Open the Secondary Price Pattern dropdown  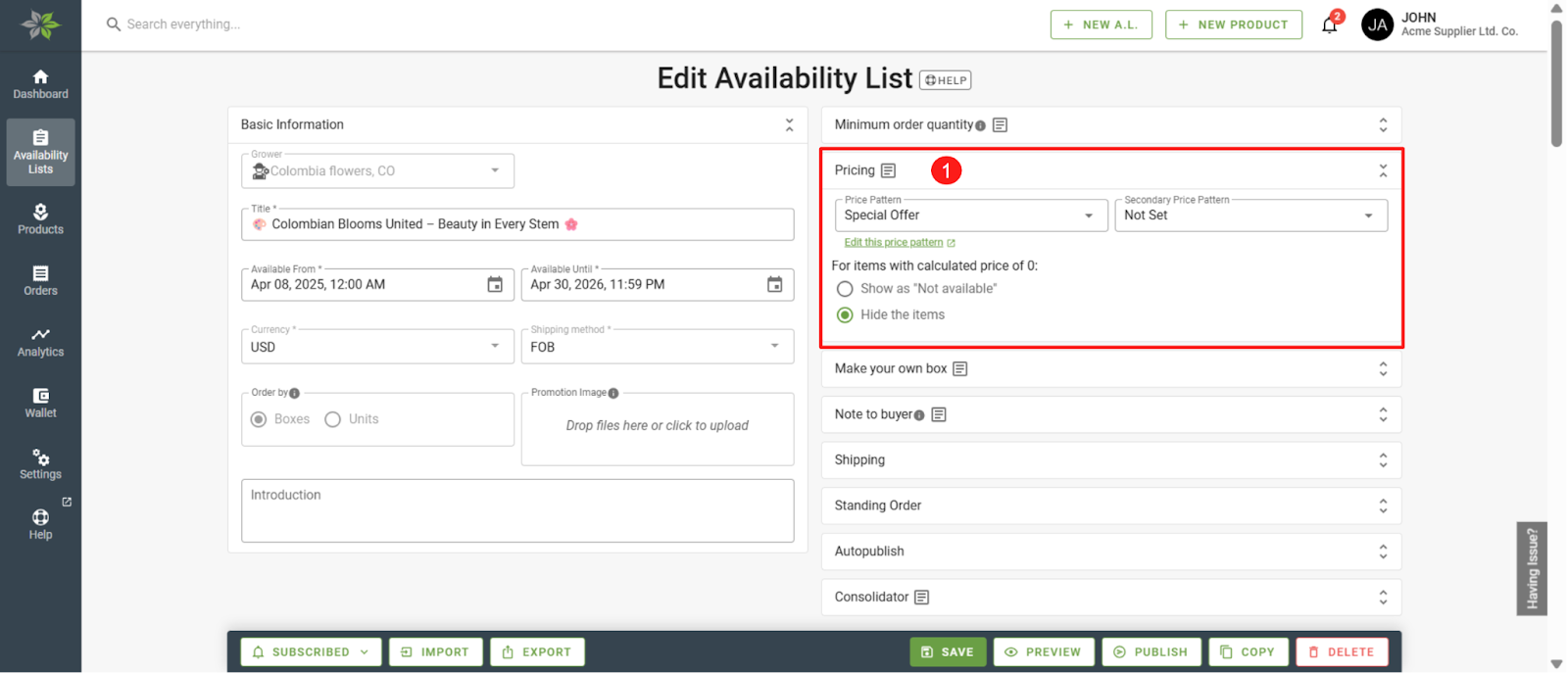(1250, 216)
